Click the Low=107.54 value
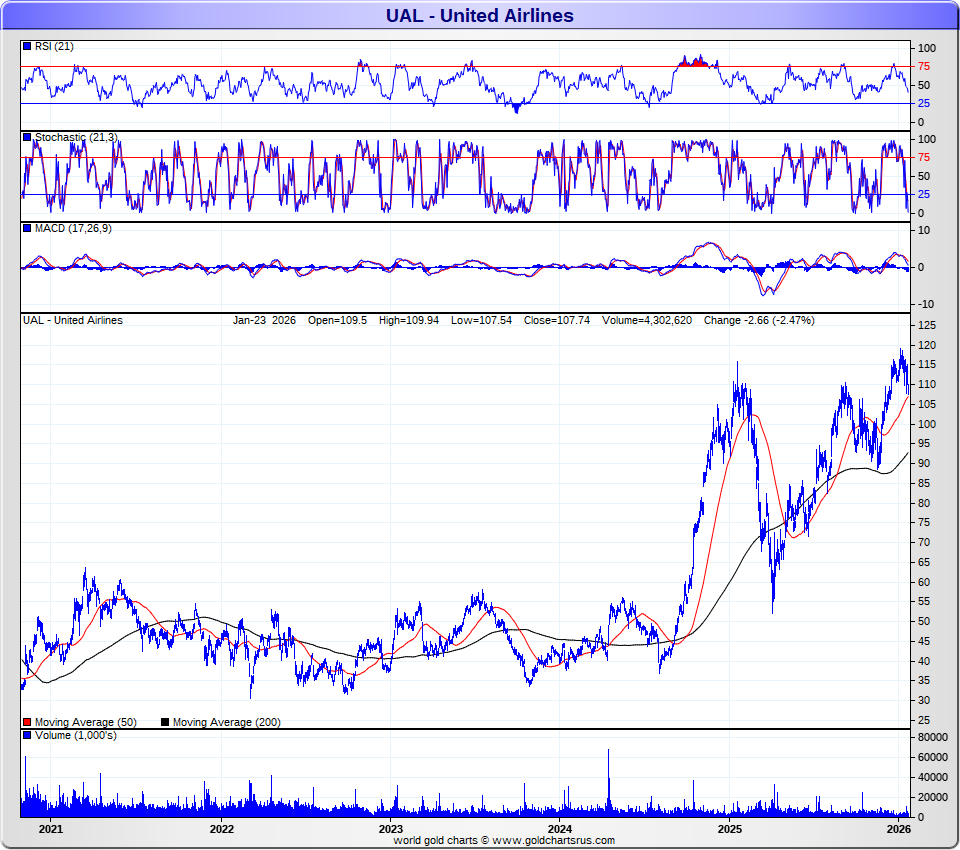The height and width of the screenshot is (850, 960). click(x=481, y=320)
